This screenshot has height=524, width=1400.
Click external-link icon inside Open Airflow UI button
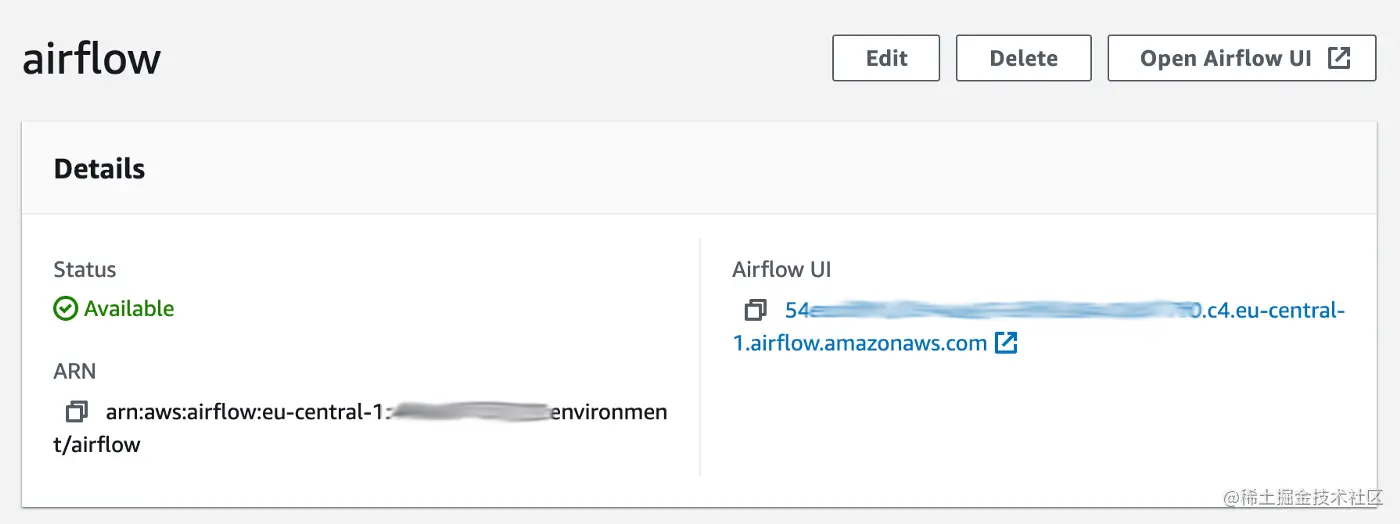[x=1338, y=58]
